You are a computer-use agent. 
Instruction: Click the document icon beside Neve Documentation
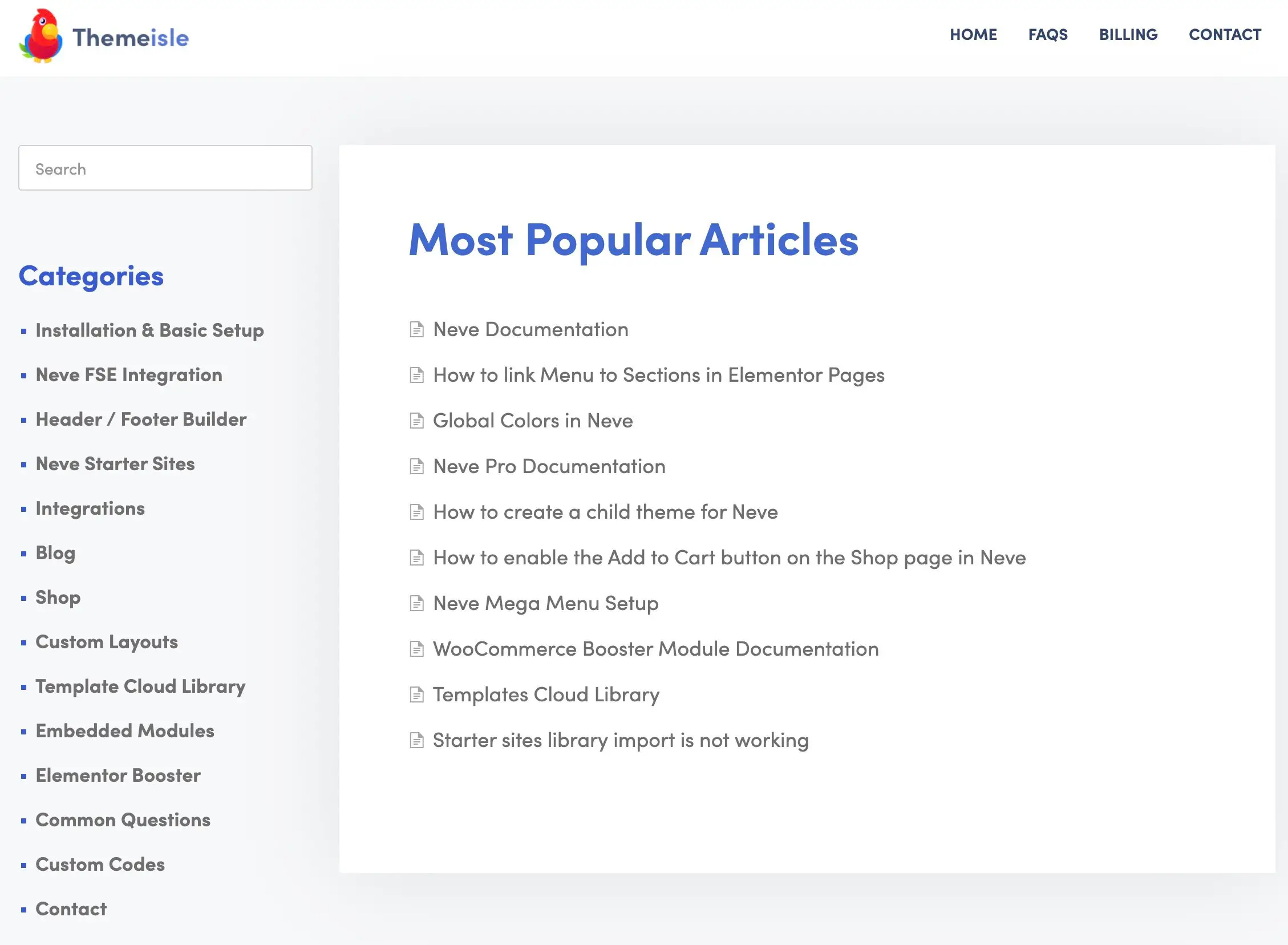coord(417,329)
